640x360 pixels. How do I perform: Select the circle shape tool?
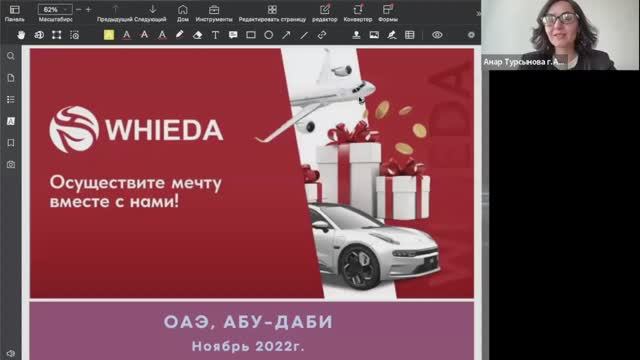tap(269, 35)
